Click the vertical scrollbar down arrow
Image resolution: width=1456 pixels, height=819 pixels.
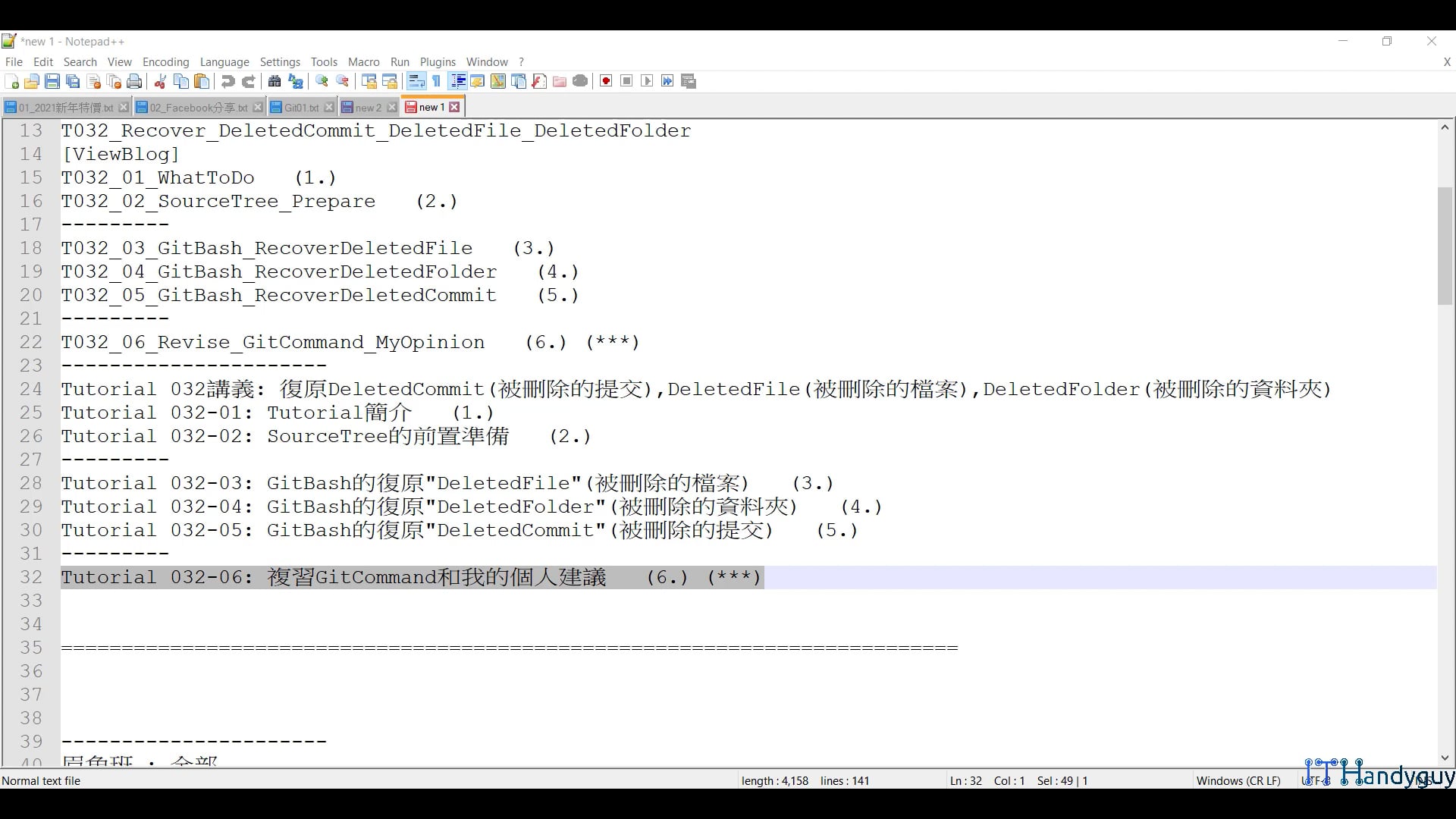pos(1445,758)
